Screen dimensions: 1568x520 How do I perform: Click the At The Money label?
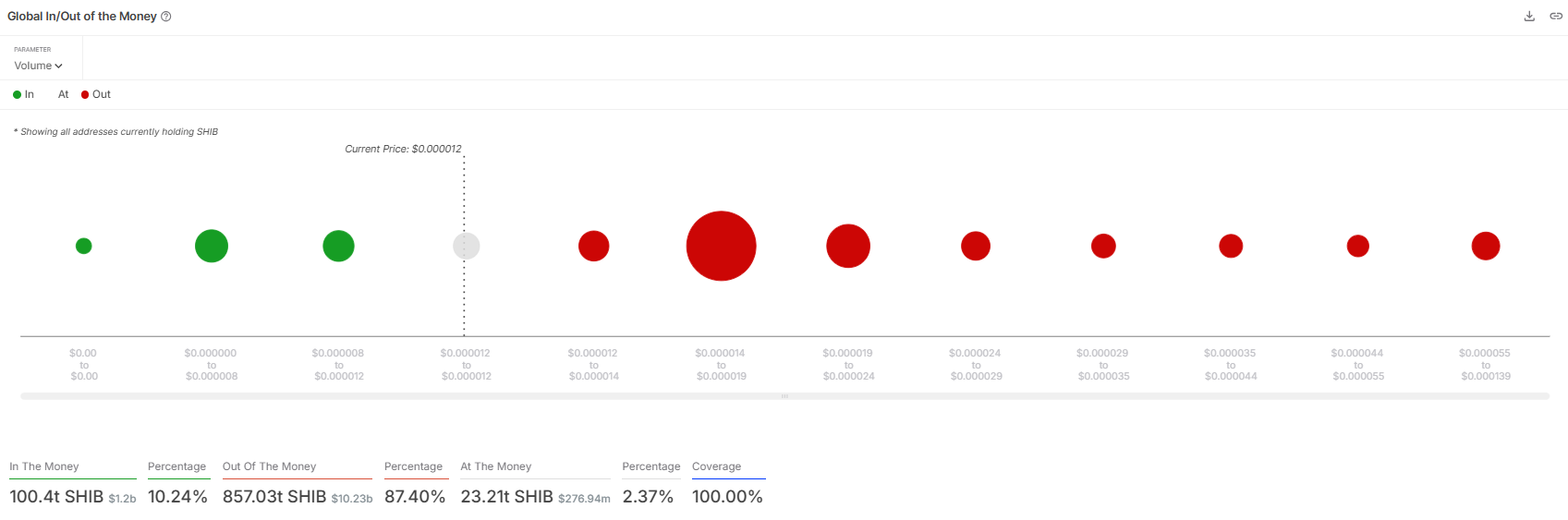point(496,466)
